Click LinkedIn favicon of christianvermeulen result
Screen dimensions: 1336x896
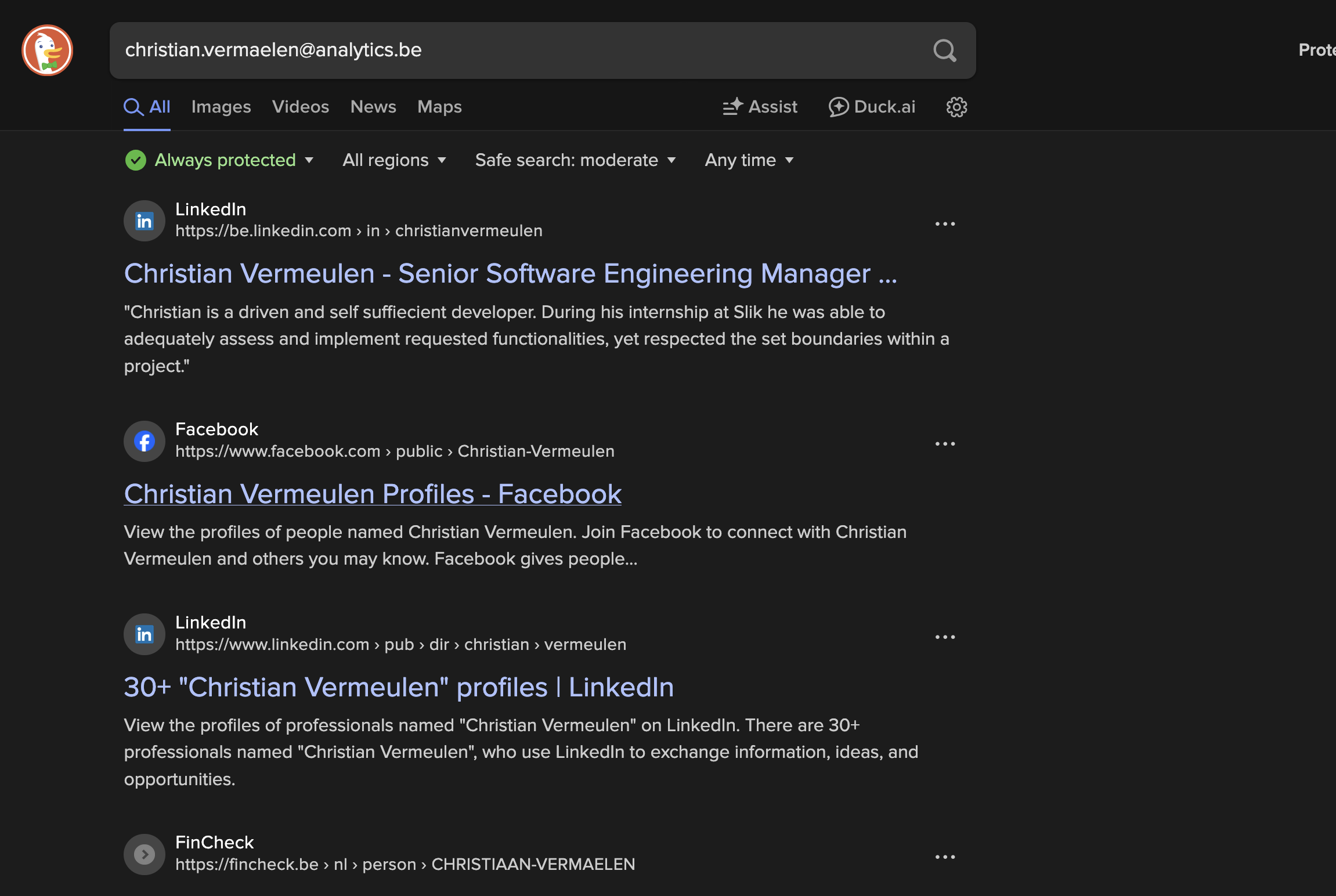click(x=145, y=221)
